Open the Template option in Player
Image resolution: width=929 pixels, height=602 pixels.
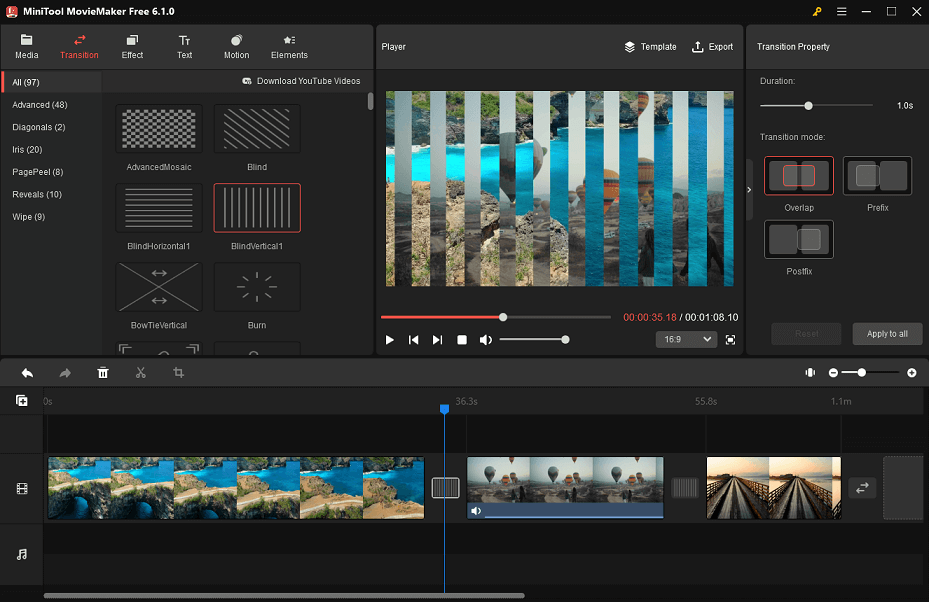[x=650, y=47]
